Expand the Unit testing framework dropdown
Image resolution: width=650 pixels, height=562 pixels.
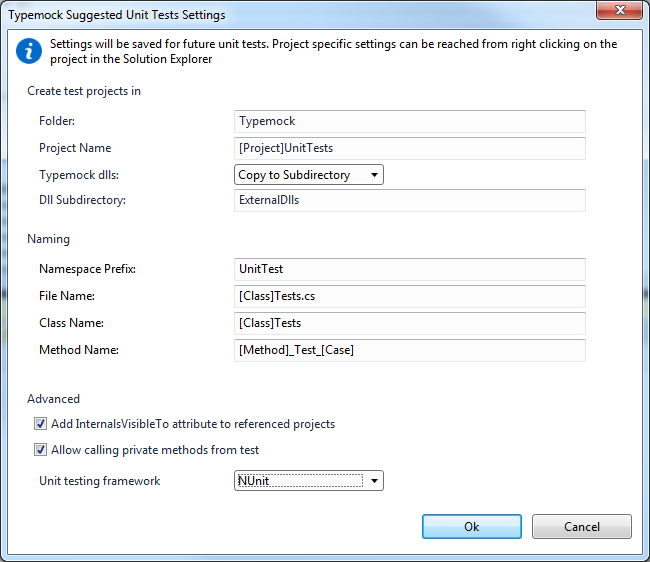pos(308,481)
